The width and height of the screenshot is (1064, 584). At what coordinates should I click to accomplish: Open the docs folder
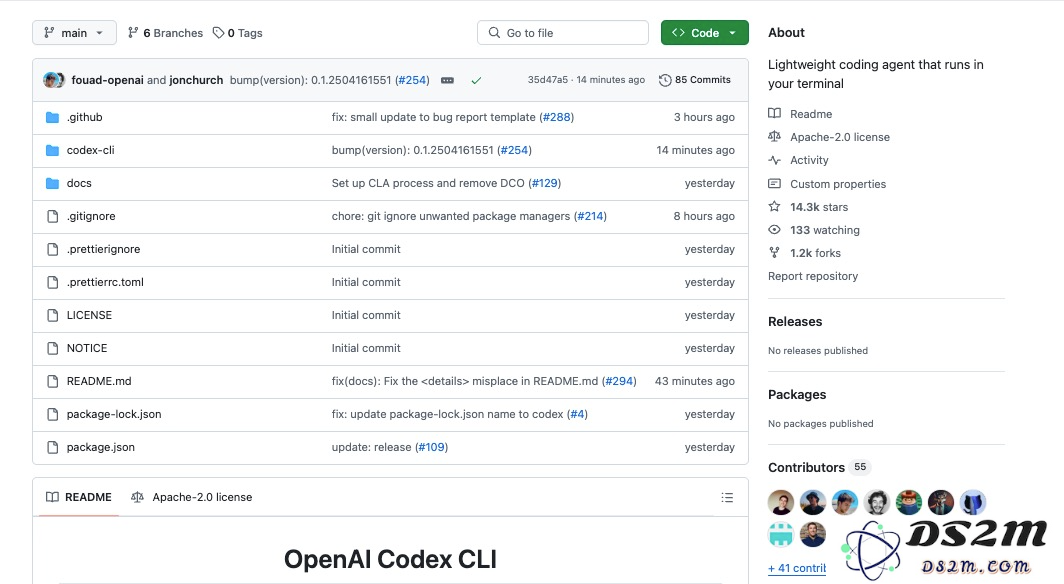tap(79, 183)
